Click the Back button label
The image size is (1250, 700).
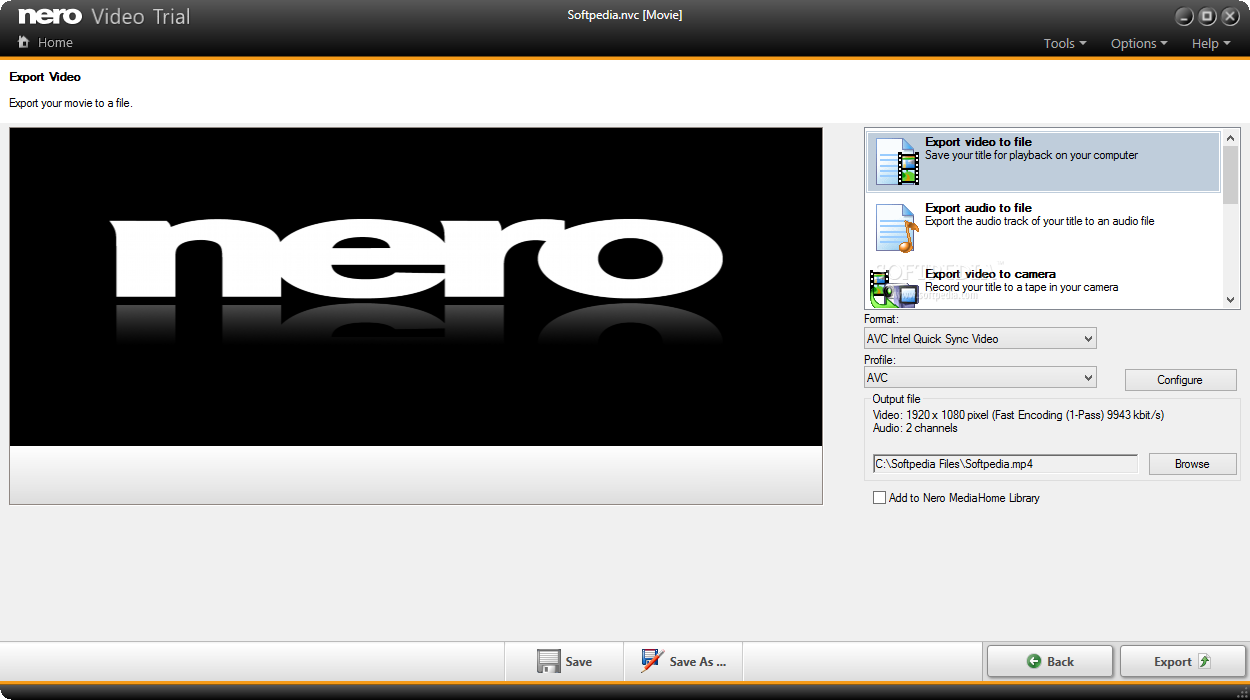1060,661
